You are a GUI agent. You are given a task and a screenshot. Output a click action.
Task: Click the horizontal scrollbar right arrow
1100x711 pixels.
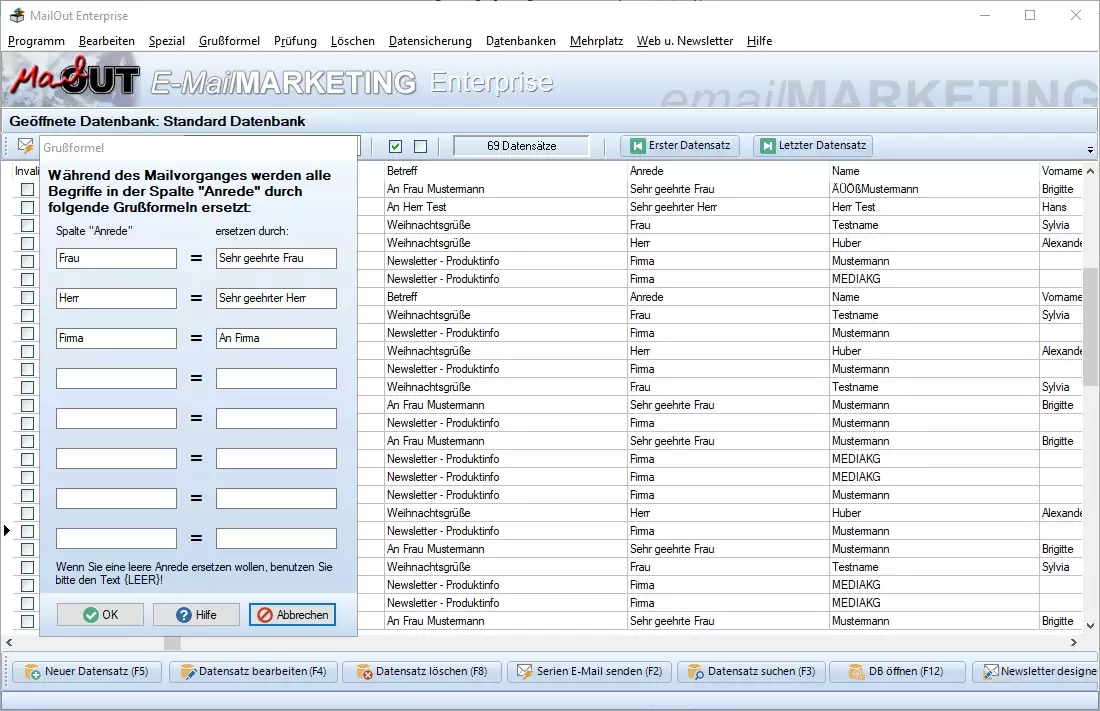coord(1075,643)
